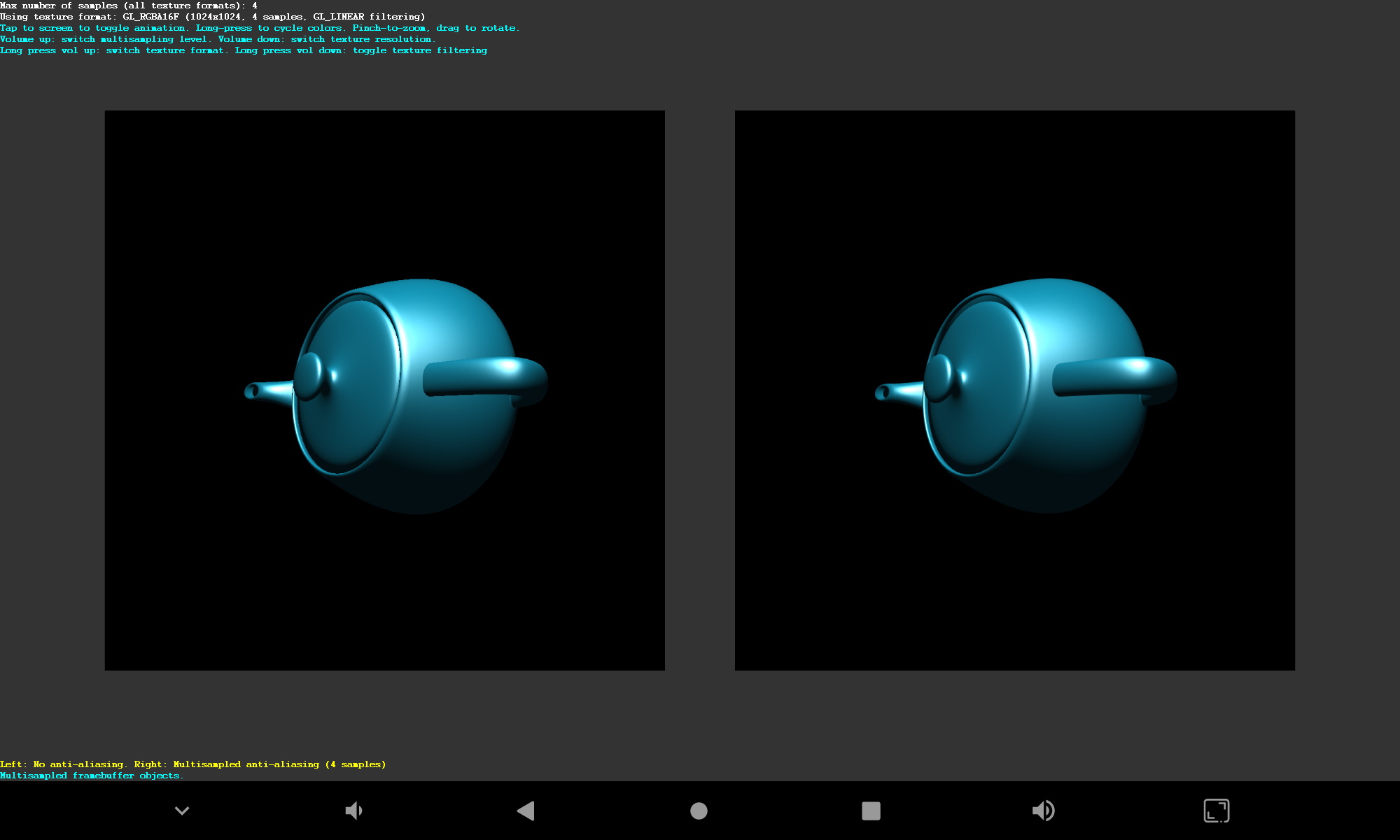Tap the Android home circle button
This screenshot has width=1400, height=840.
[699, 811]
